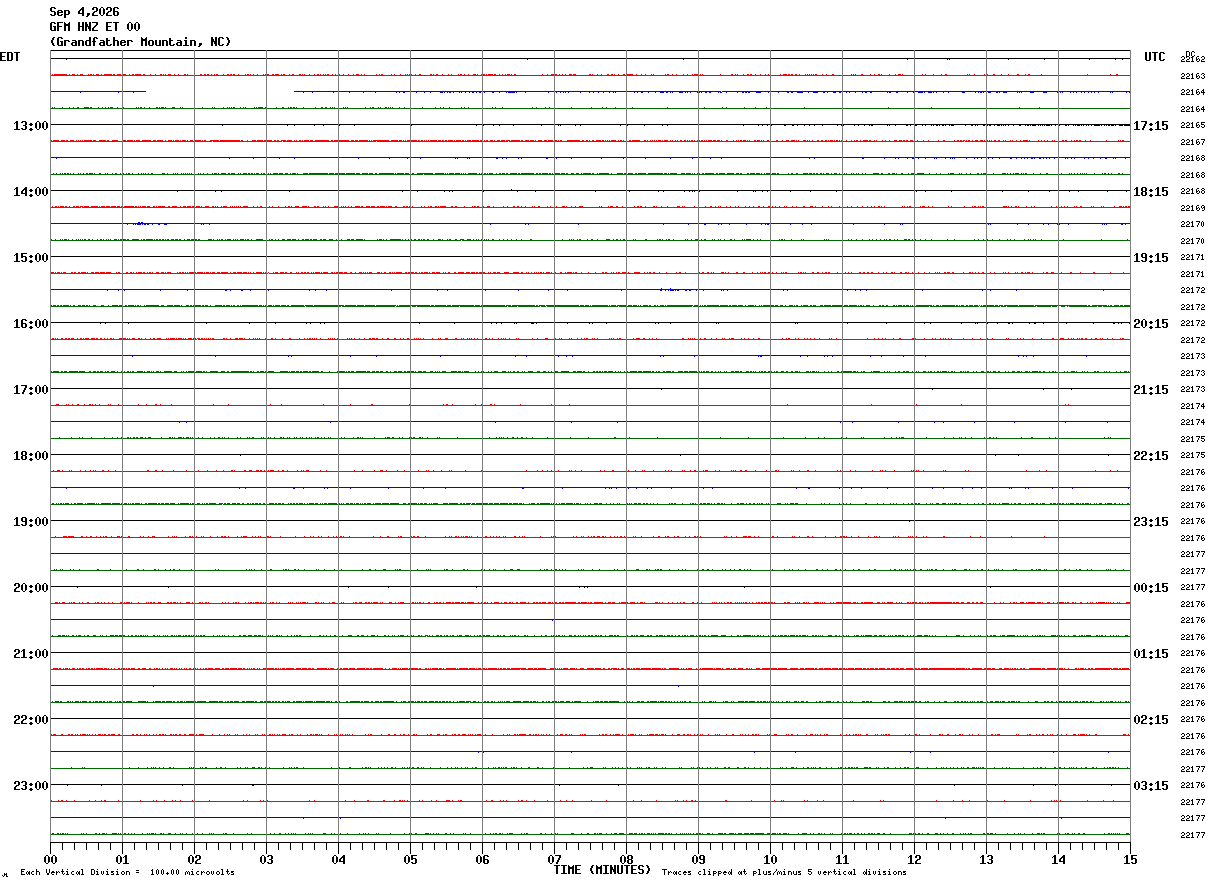Select the GFM HNZ ET 00 station code
The width and height of the screenshot is (1210, 886).
95,27
